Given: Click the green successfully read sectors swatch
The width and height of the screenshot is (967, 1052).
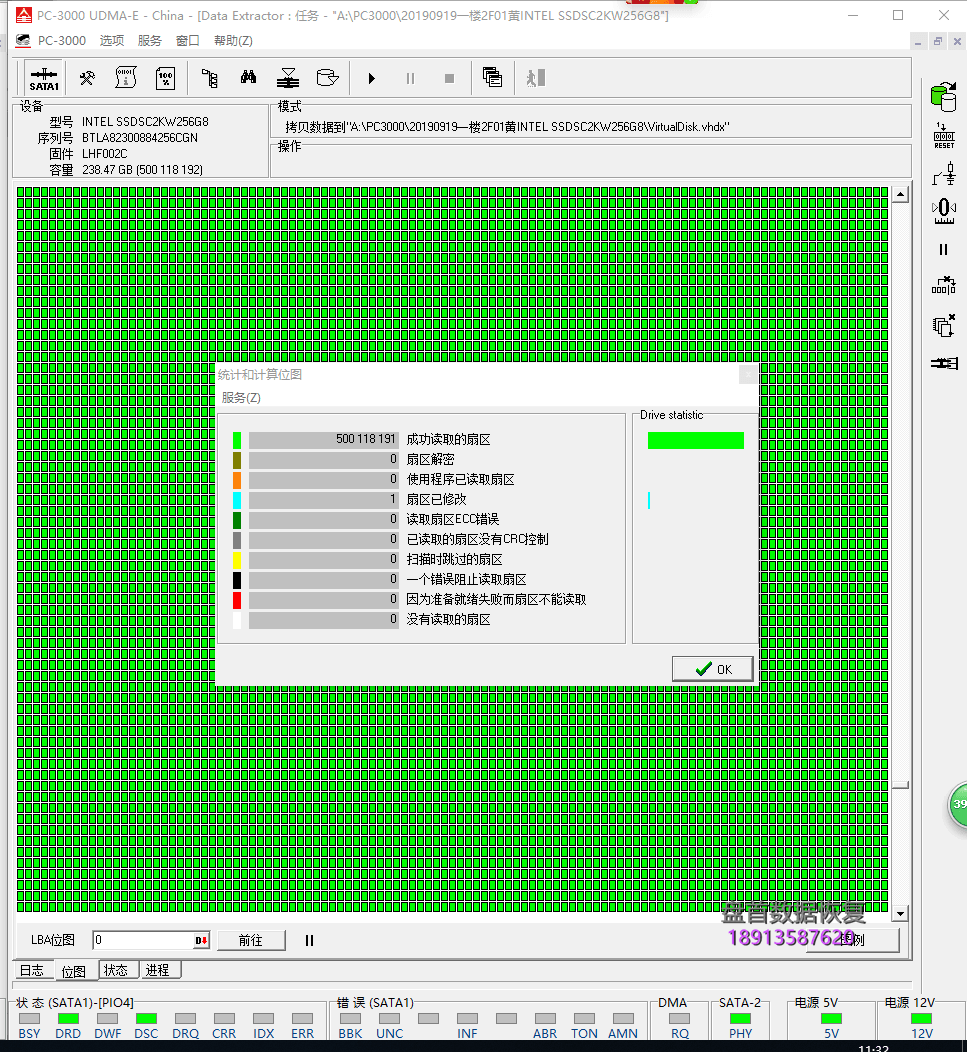Looking at the screenshot, I should 237,440.
